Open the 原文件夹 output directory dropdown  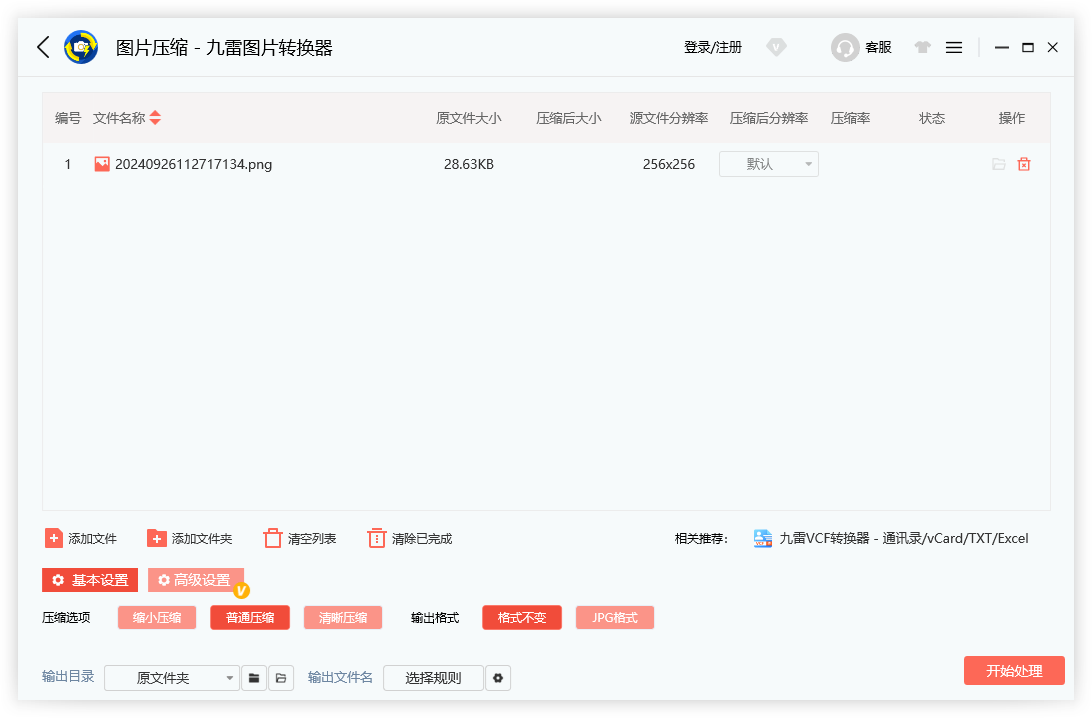171,677
